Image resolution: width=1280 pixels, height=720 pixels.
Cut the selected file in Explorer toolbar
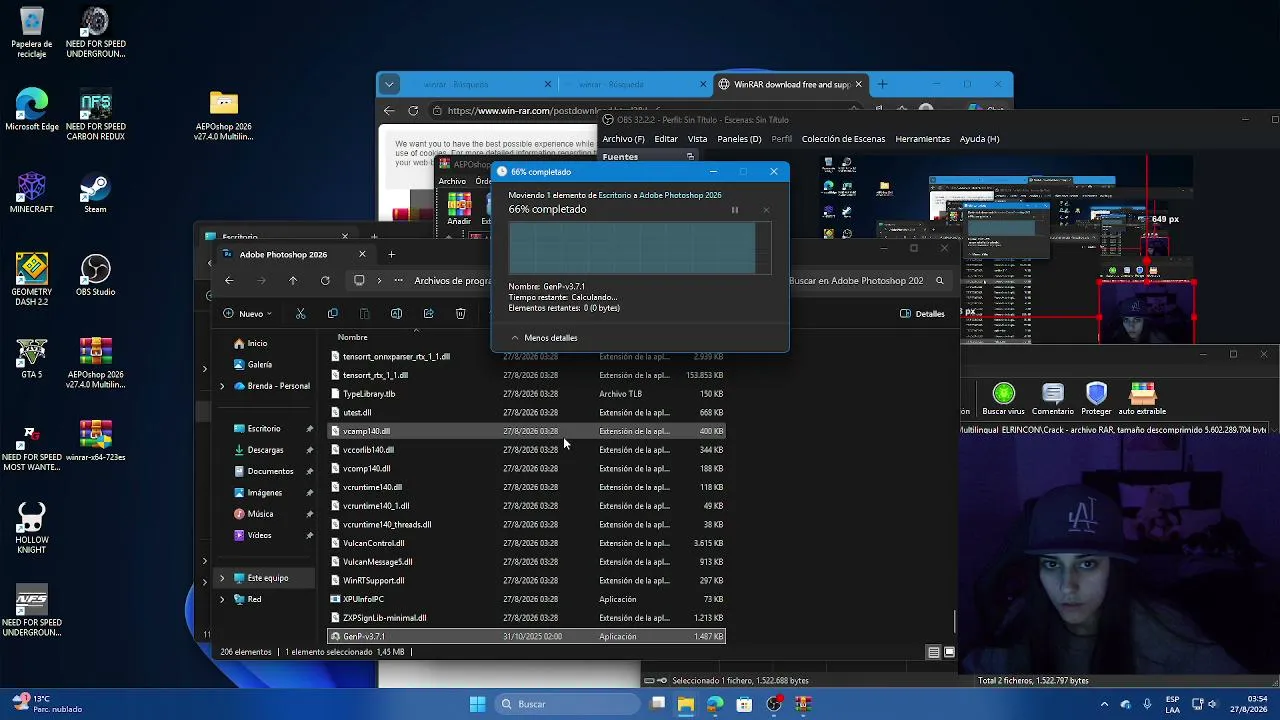pos(300,314)
